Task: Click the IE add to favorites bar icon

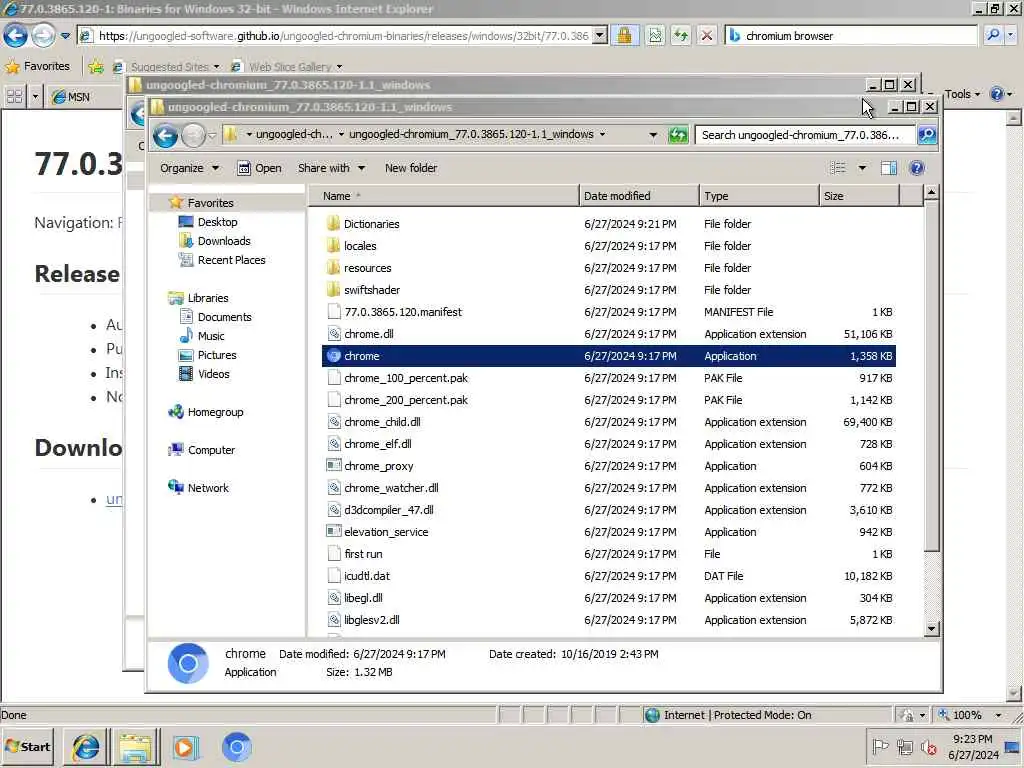Action: click(96, 66)
